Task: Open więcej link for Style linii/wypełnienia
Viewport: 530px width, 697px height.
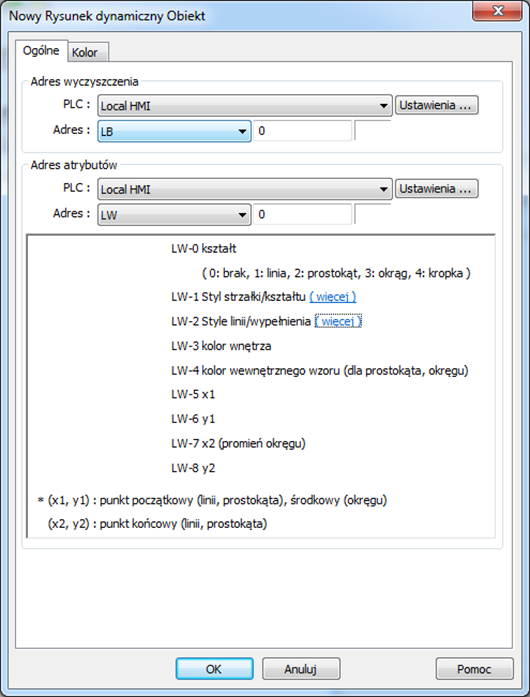Action: pos(338,321)
